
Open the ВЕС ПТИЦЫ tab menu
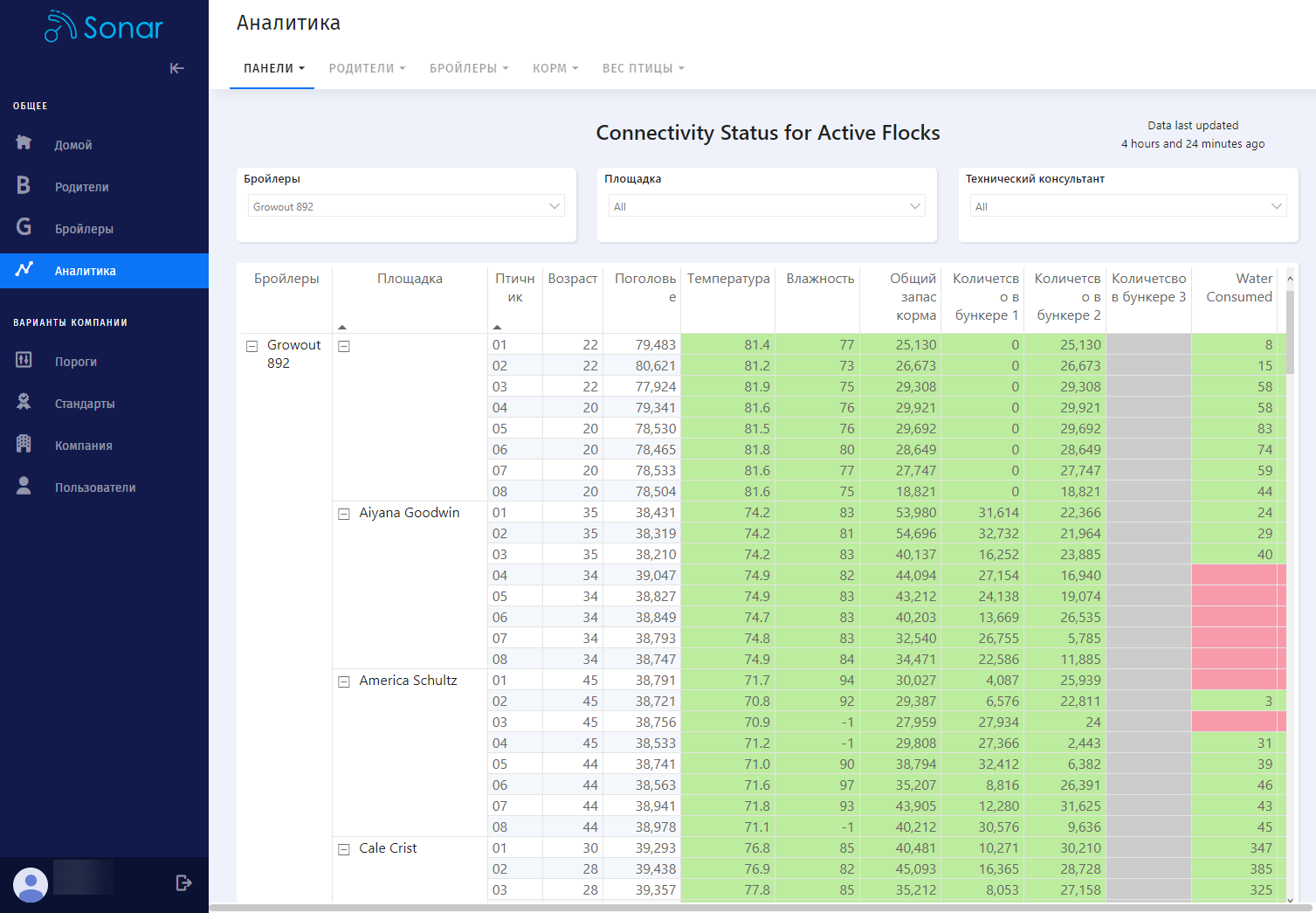[x=643, y=68]
